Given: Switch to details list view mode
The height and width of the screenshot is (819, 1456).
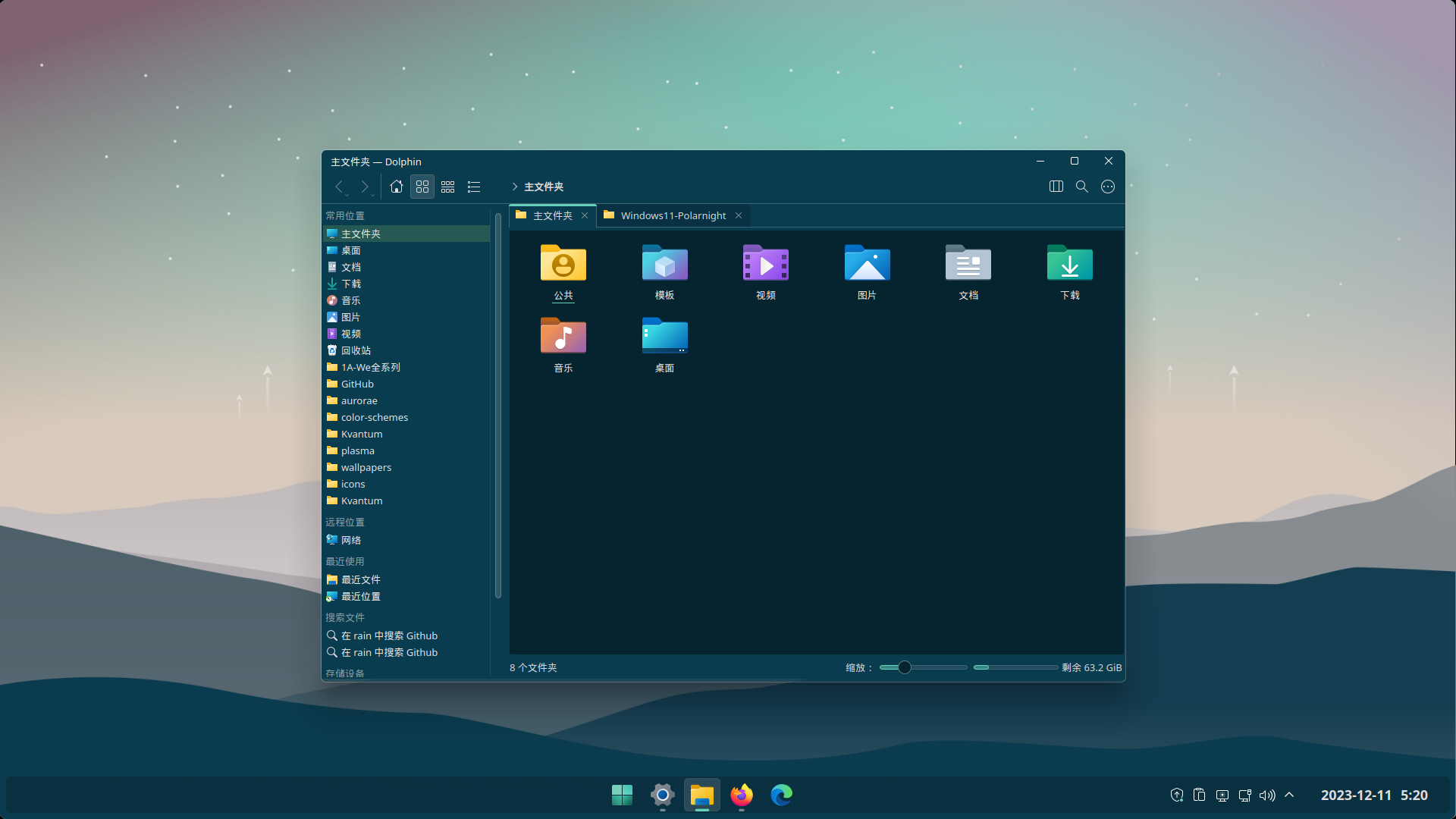Looking at the screenshot, I should tap(474, 187).
